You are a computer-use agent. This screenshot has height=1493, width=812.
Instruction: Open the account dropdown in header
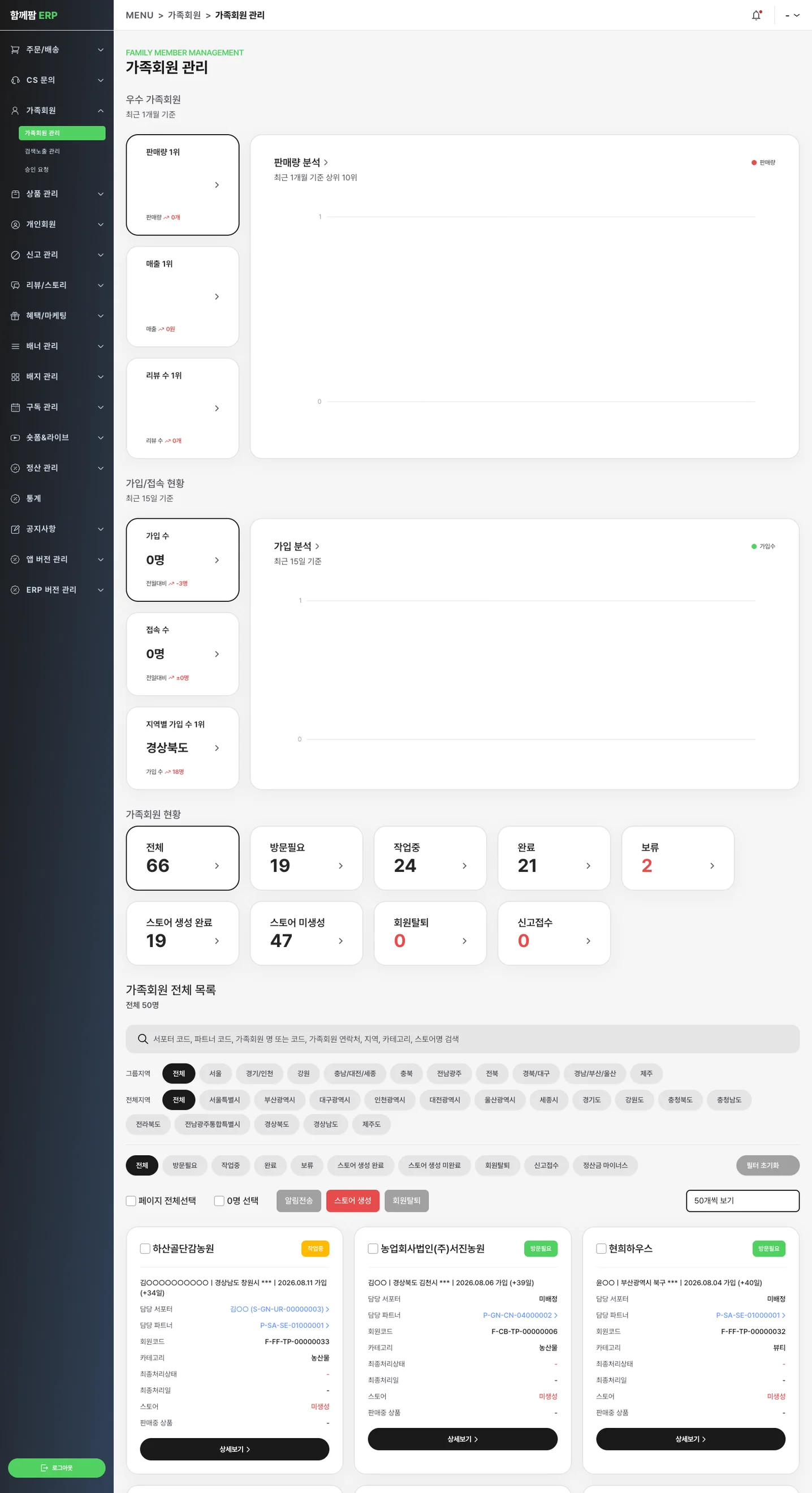[792, 16]
